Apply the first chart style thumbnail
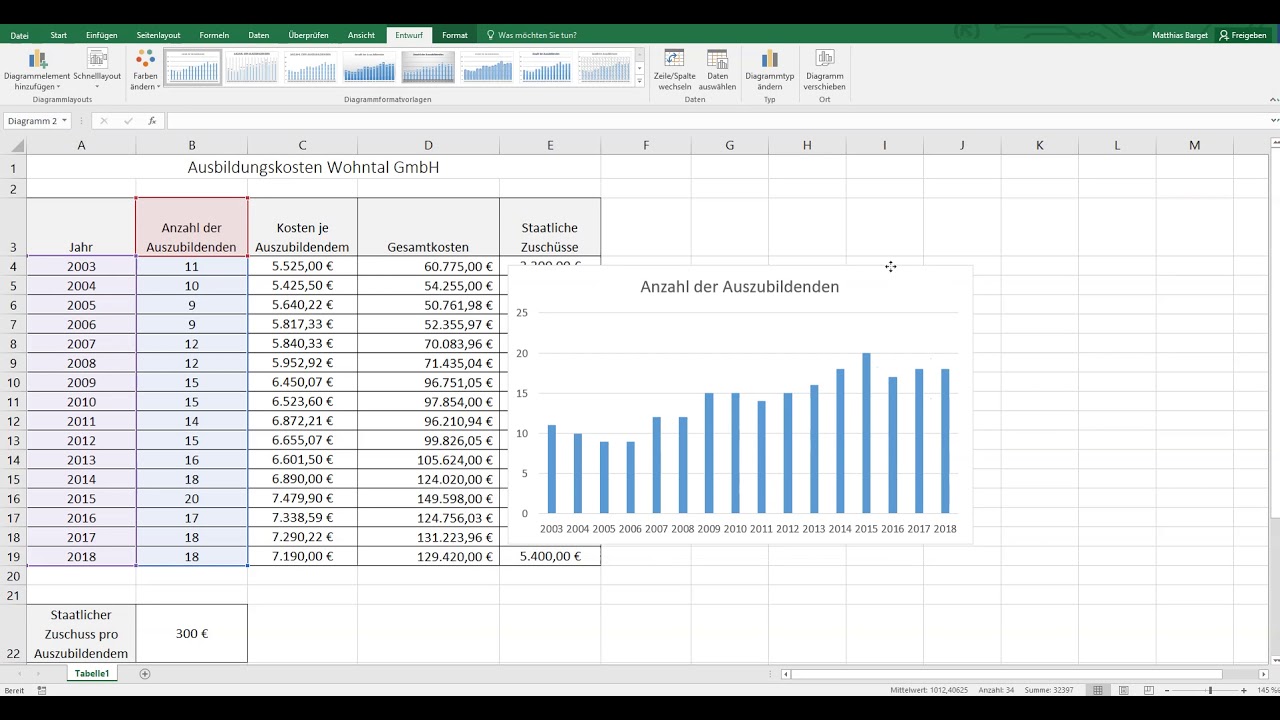The image size is (1280, 720). [193, 68]
